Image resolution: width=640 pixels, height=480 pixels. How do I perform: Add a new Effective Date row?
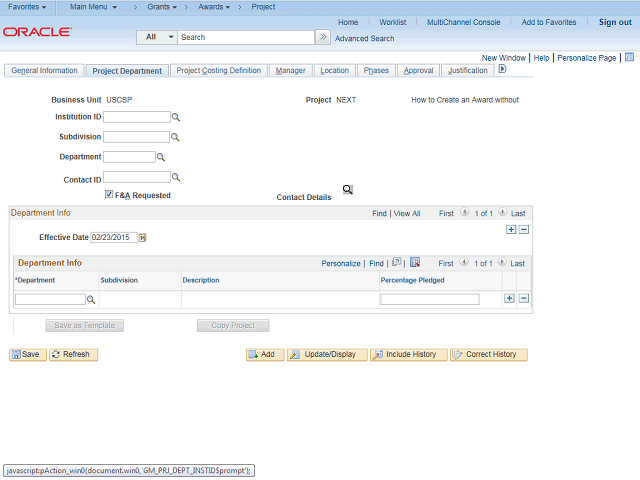[x=511, y=230]
